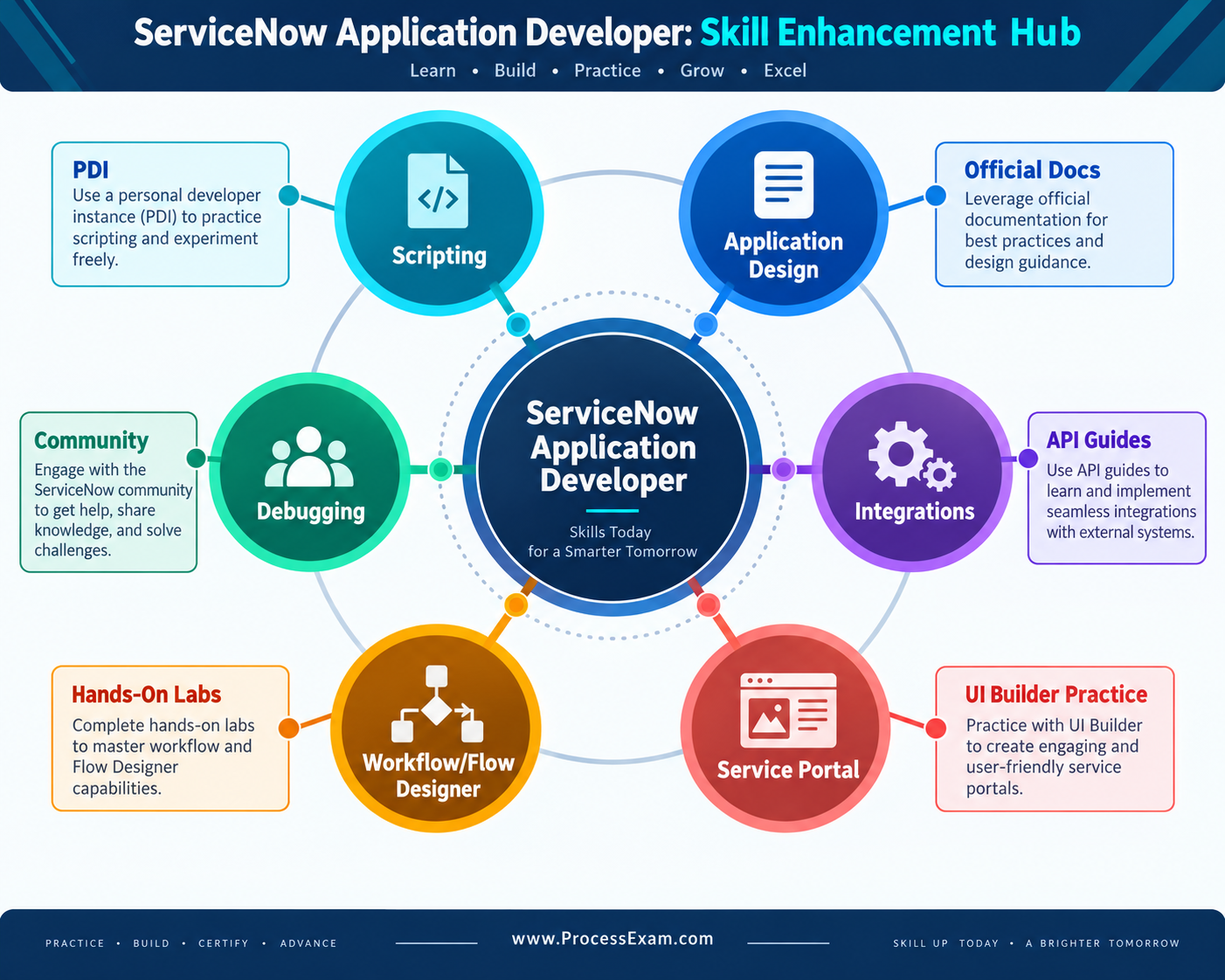Click the Community description about getting help
Image resolution: width=1225 pixels, height=980 pixels.
(113, 510)
